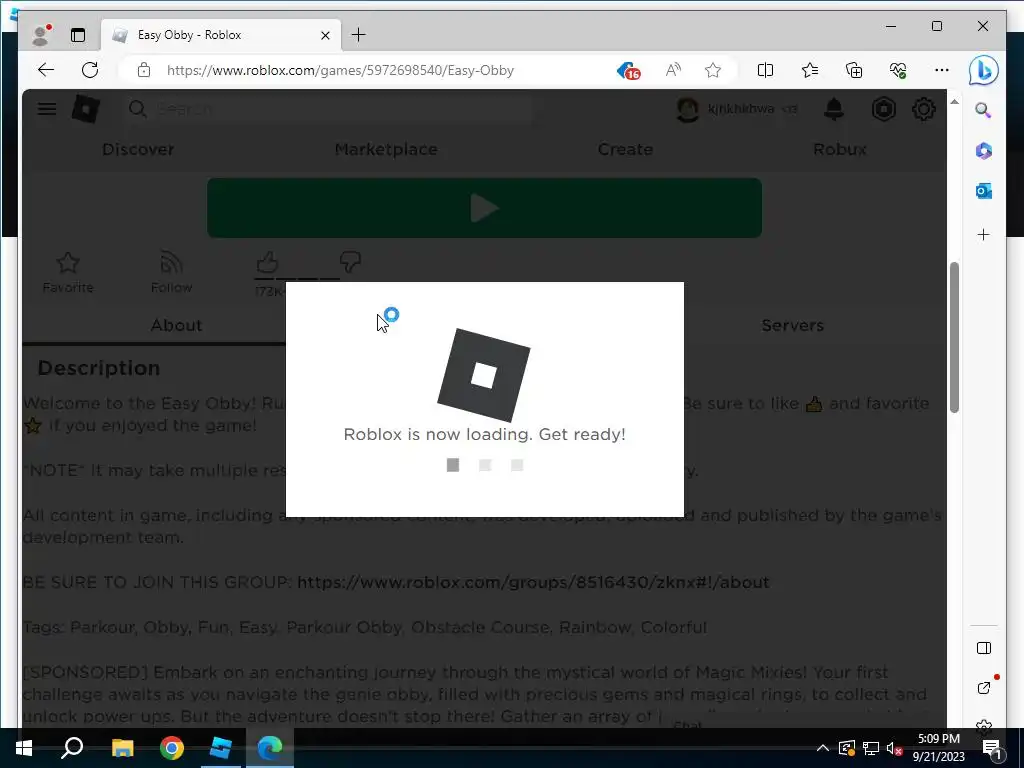Open the tab actions menu icon
The image size is (1024, 768).
[x=78, y=35]
